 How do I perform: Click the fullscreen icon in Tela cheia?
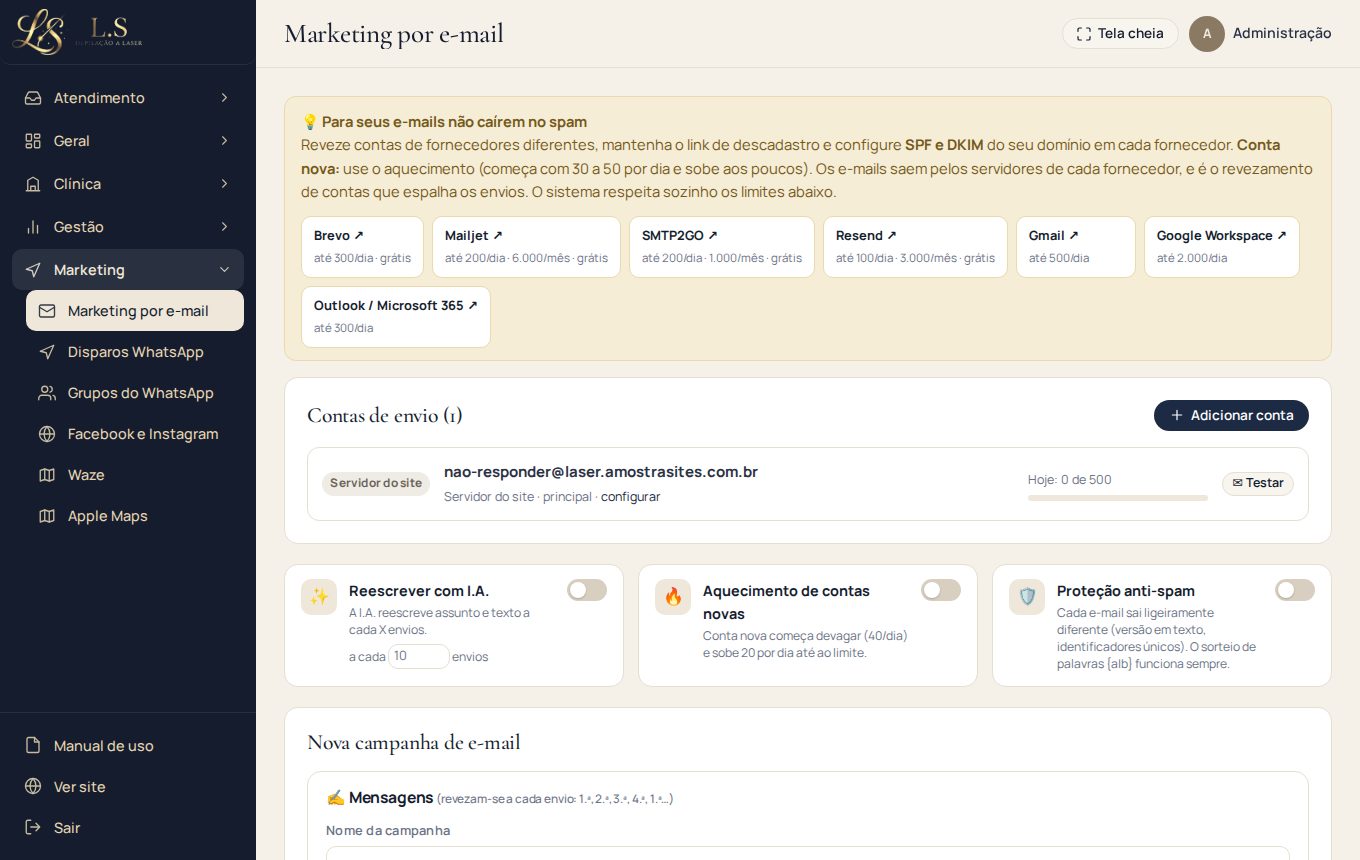coord(1084,34)
